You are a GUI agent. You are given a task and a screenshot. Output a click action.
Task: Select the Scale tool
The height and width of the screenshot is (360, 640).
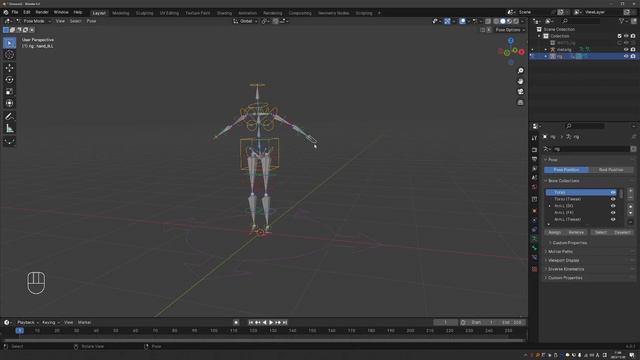pos(9,91)
